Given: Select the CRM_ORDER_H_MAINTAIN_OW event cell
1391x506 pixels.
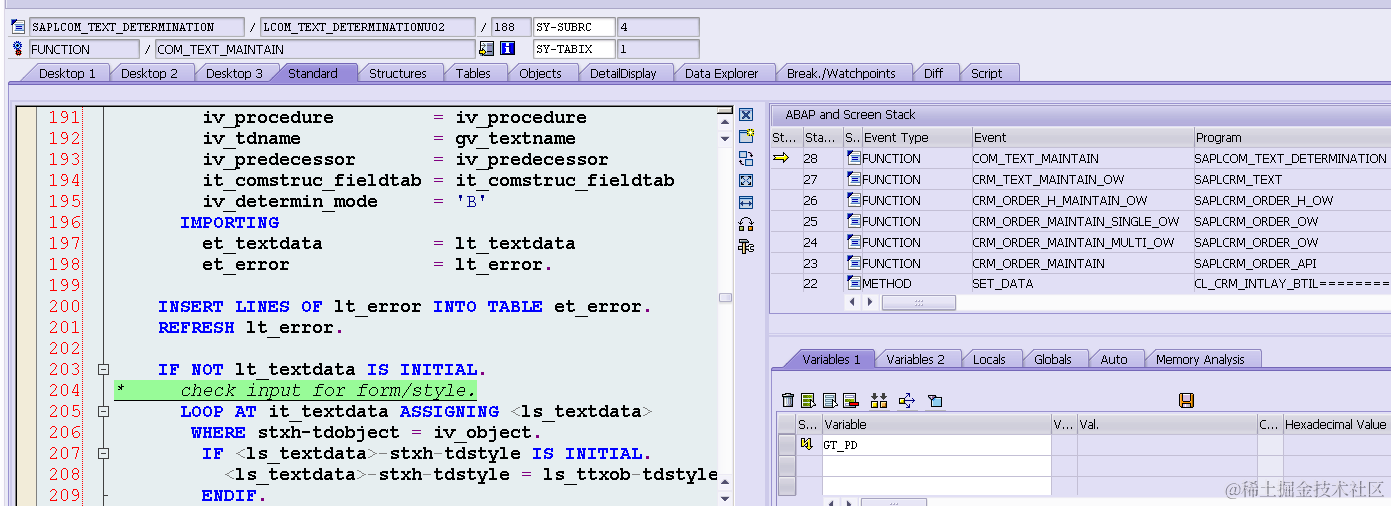Looking at the screenshot, I should pyautogui.click(x=1082, y=200).
